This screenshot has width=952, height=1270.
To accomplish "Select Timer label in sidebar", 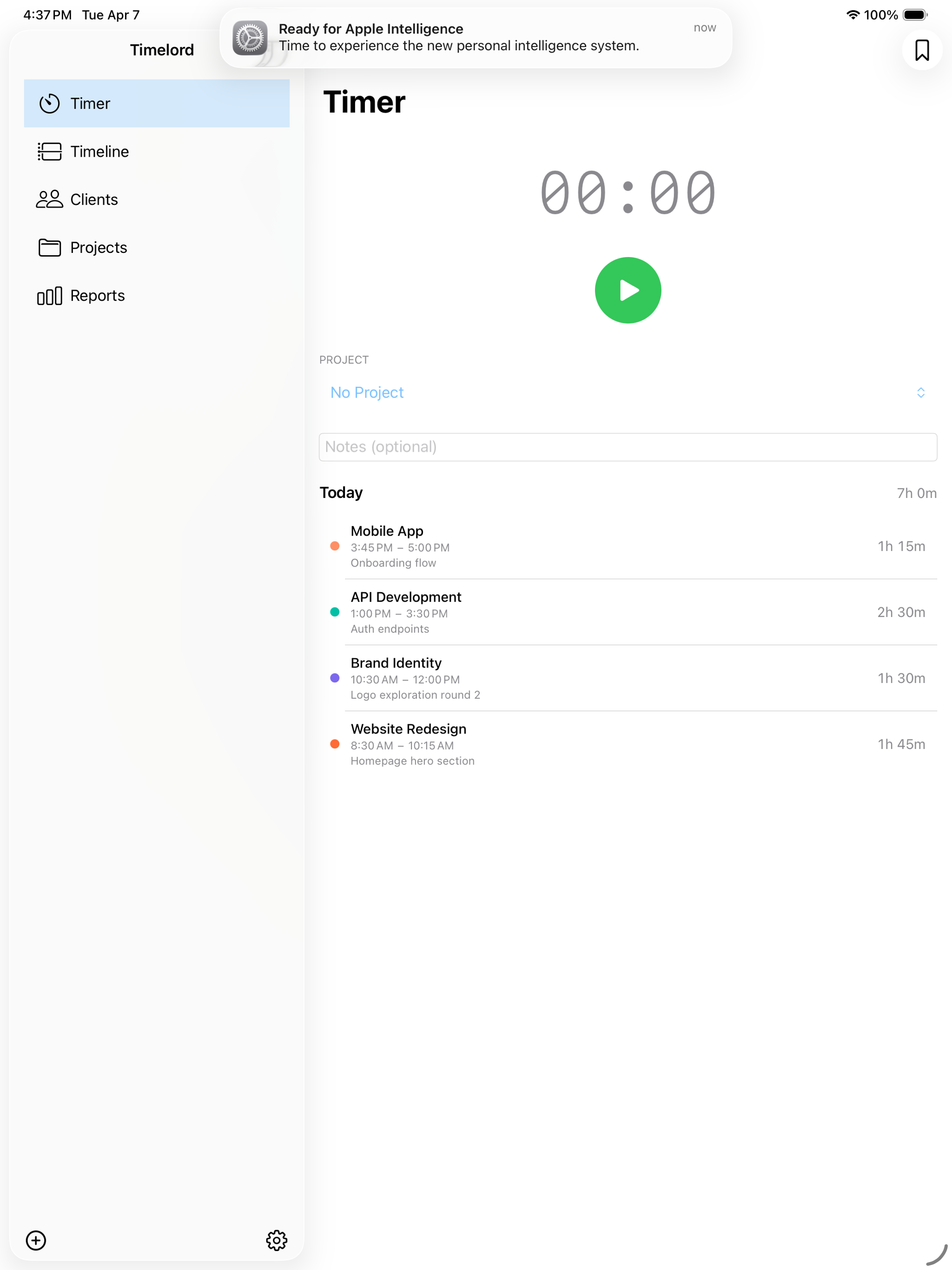I will tap(90, 103).
